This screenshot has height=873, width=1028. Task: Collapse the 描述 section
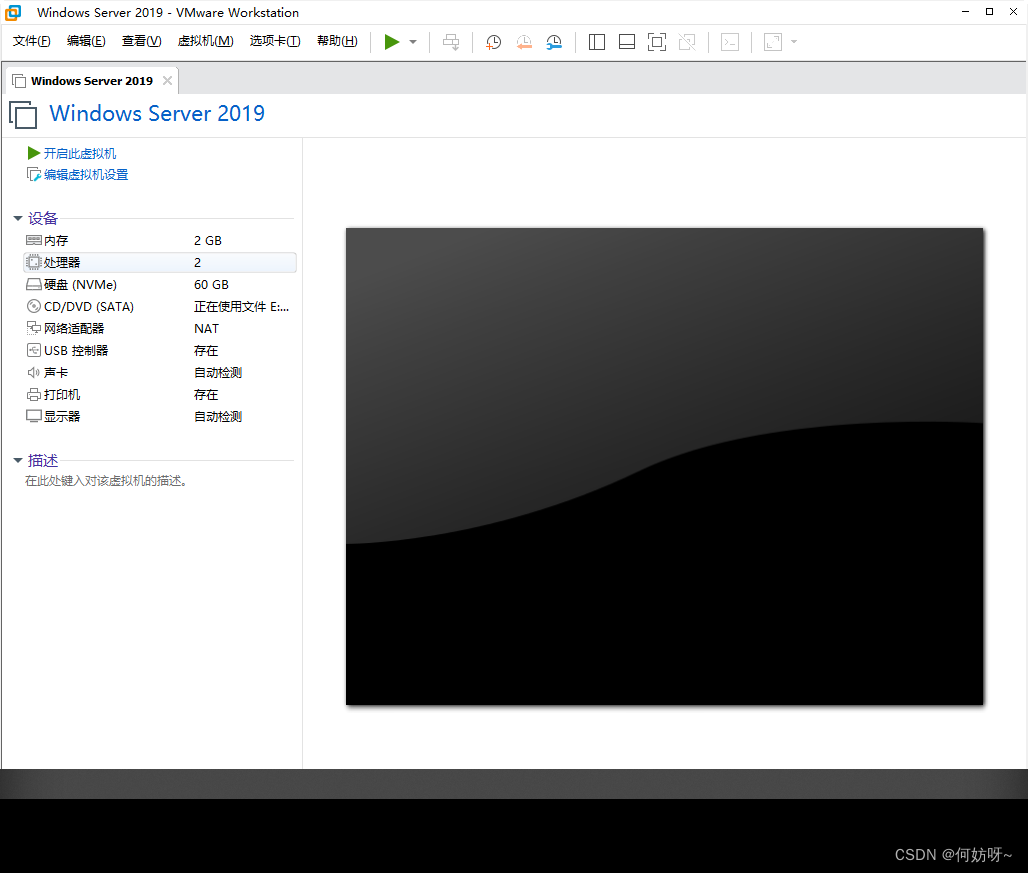(x=18, y=460)
